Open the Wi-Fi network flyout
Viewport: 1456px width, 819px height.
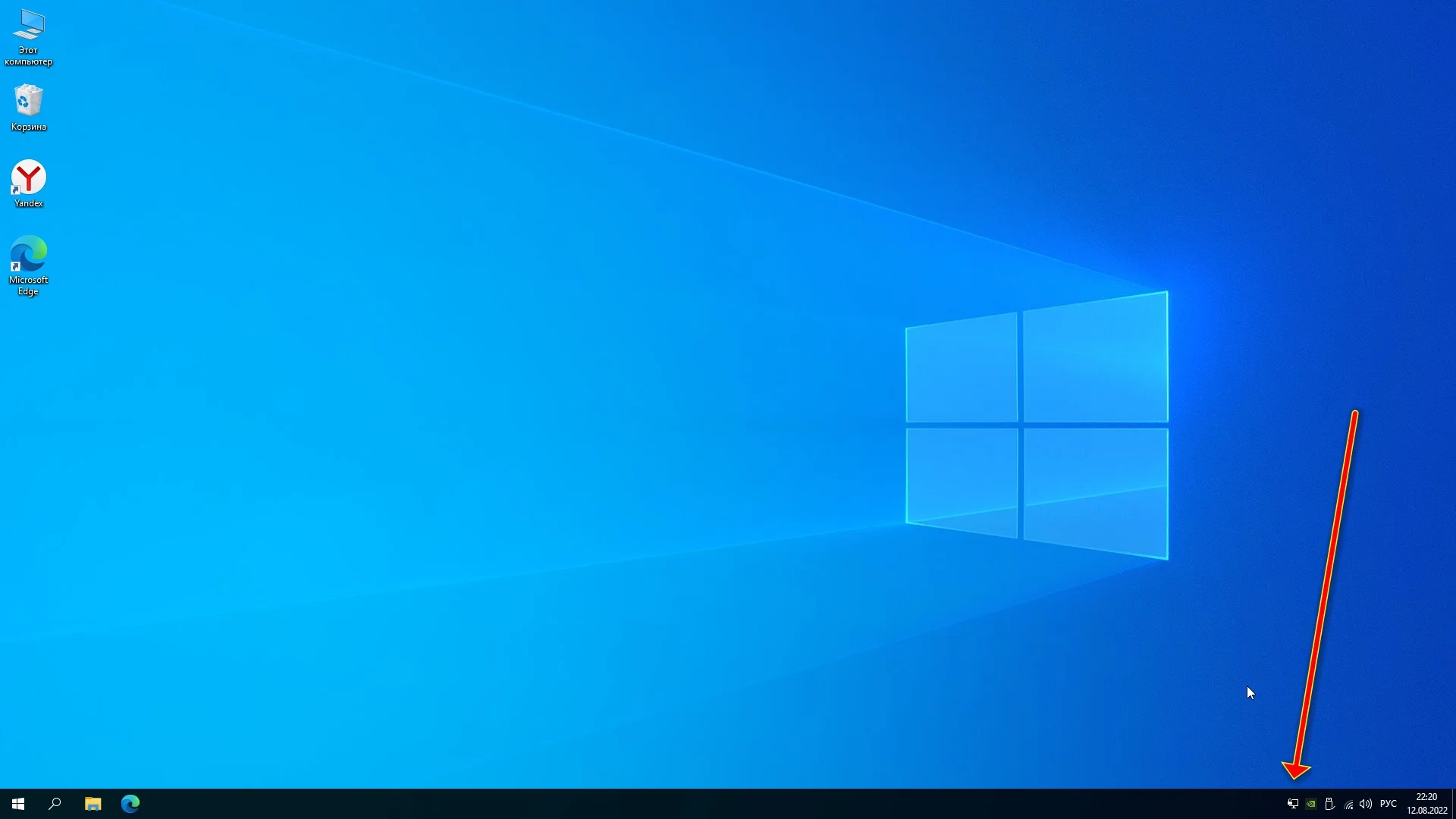pos(1348,804)
